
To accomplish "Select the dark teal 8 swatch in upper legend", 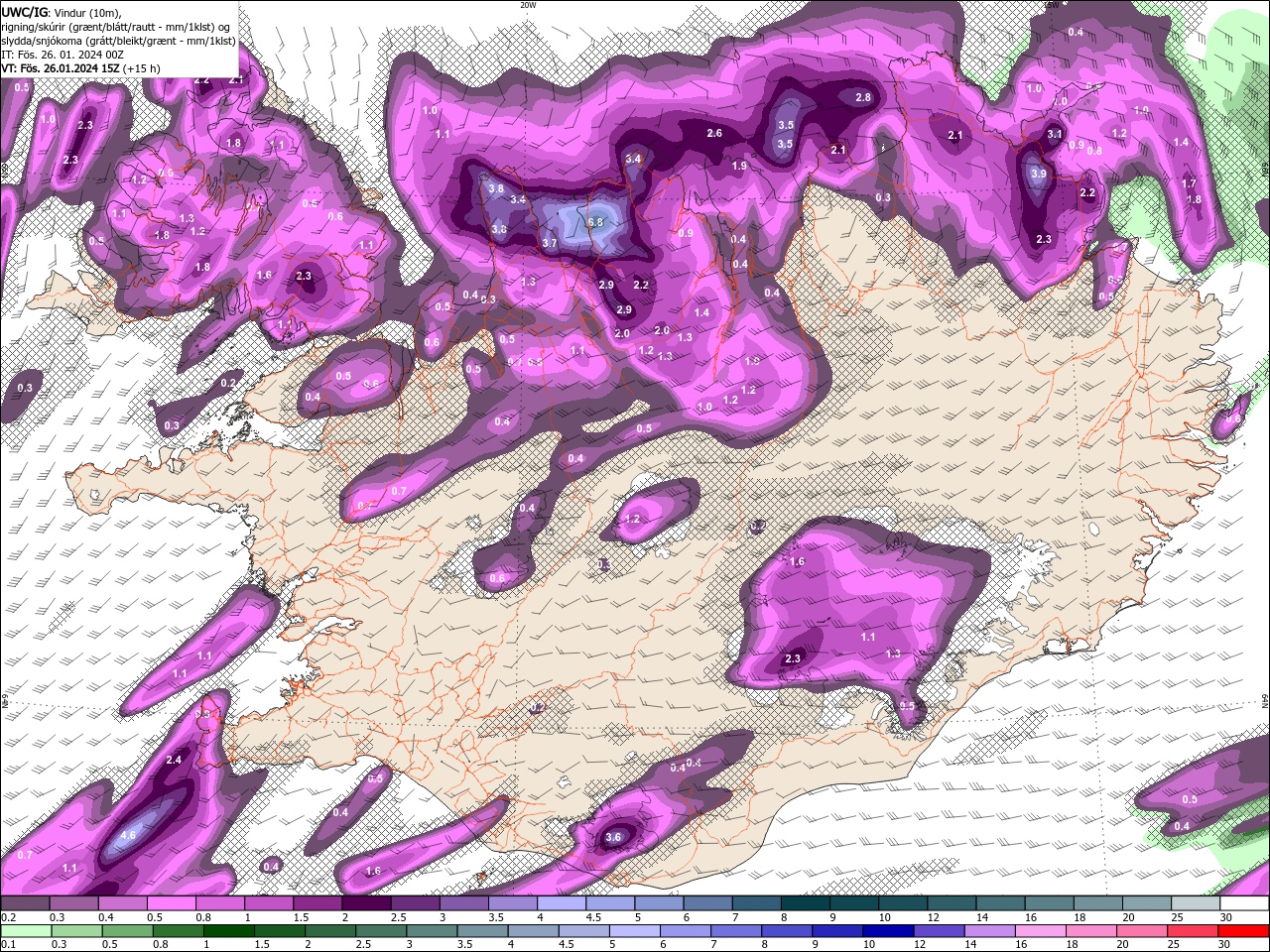I will (x=804, y=903).
